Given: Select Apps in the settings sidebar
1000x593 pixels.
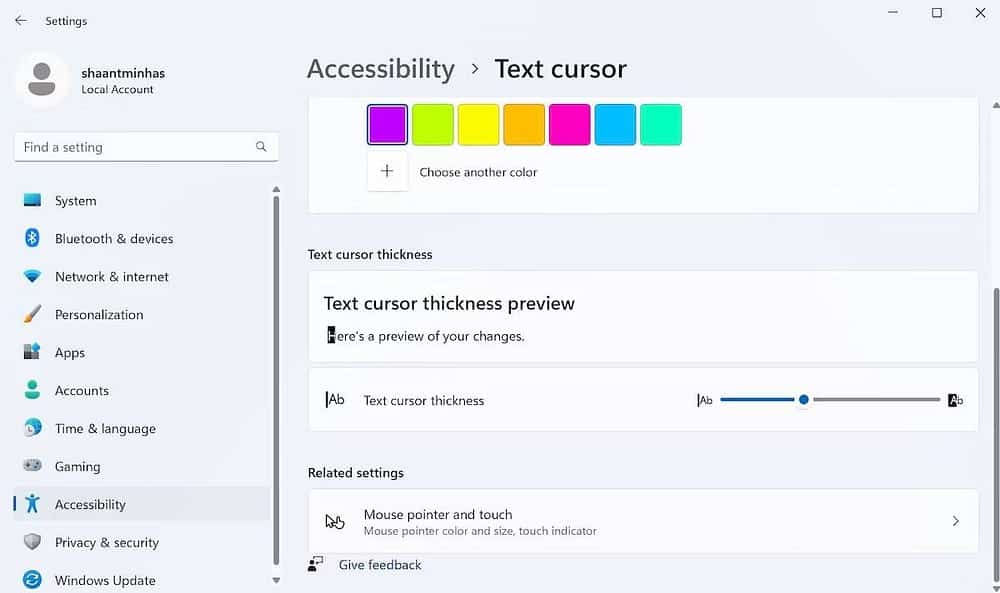Looking at the screenshot, I should coord(69,352).
